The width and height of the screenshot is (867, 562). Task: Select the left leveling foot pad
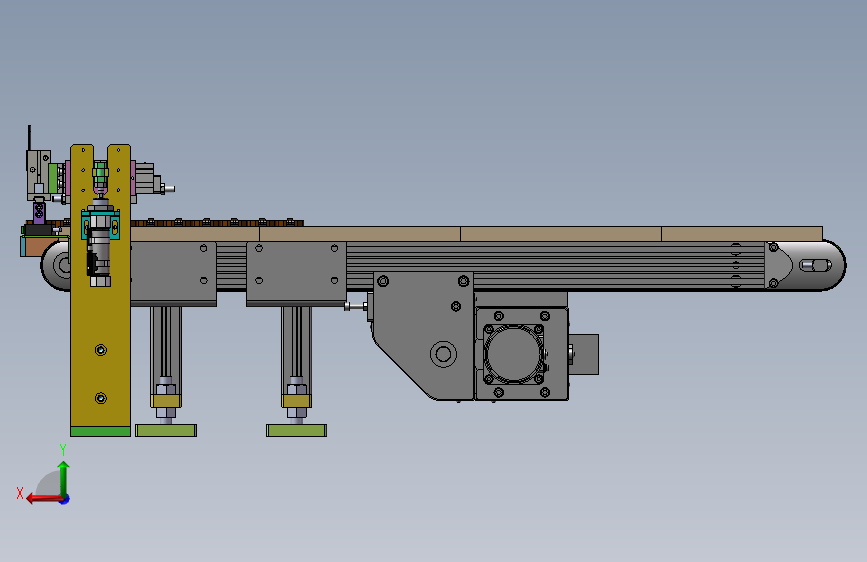click(166, 430)
